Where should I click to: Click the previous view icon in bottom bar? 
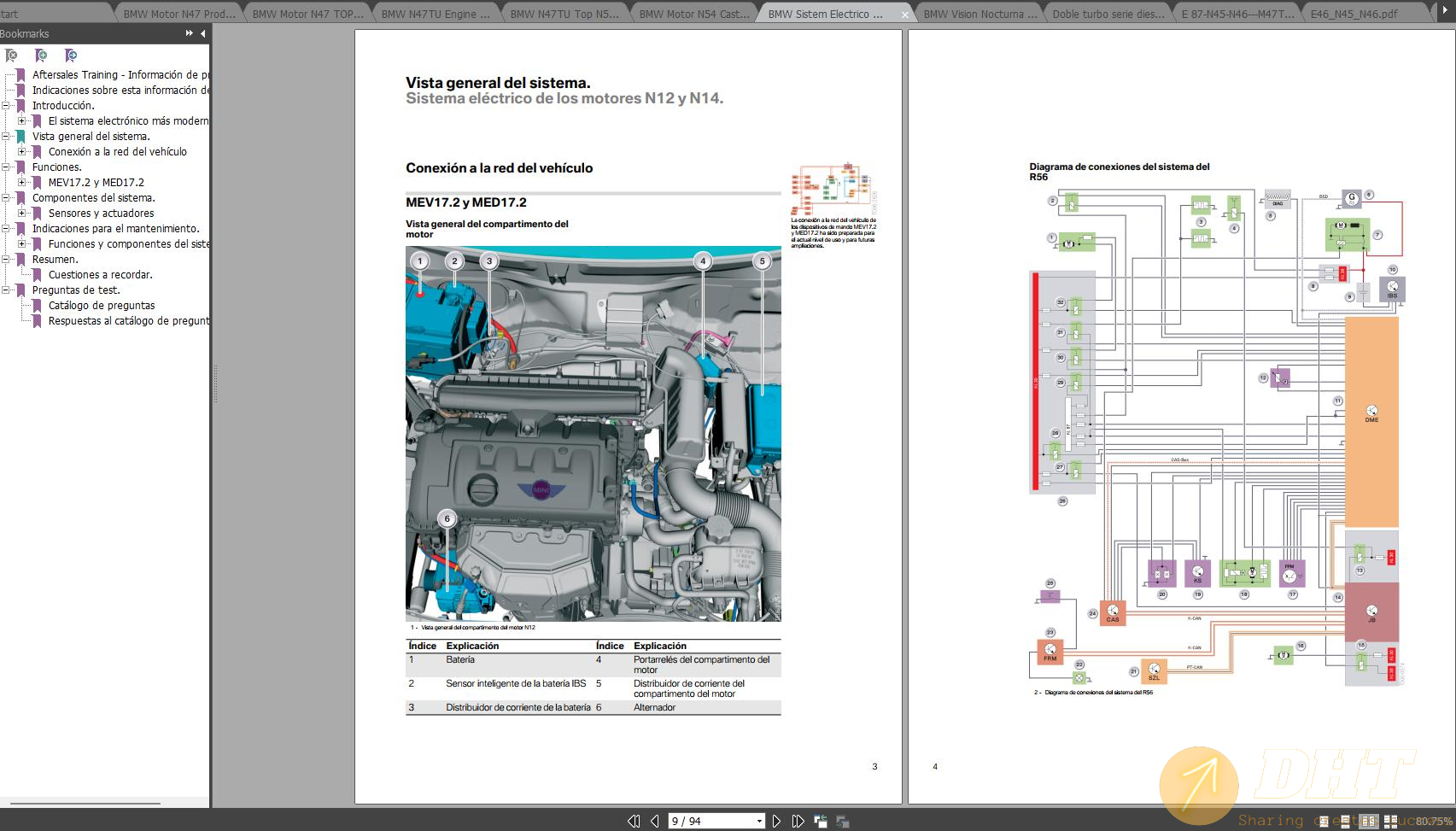[821, 821]
